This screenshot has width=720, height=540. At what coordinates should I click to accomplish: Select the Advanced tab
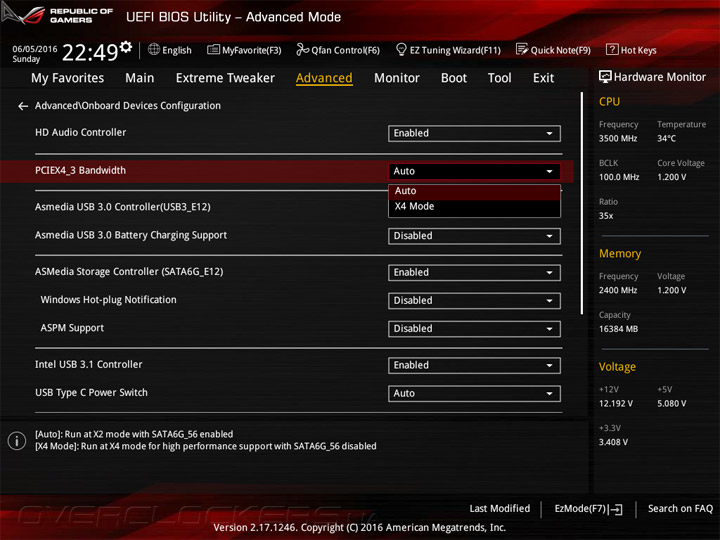(x=324, y=78)
